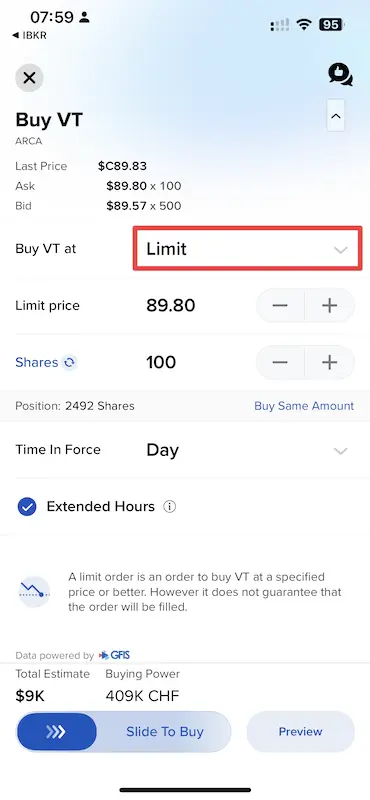Viewport: 370px width, 800px height.
Task: Tap the Shares swap icon
Action: pyautogui.click(x=69, y=363)
